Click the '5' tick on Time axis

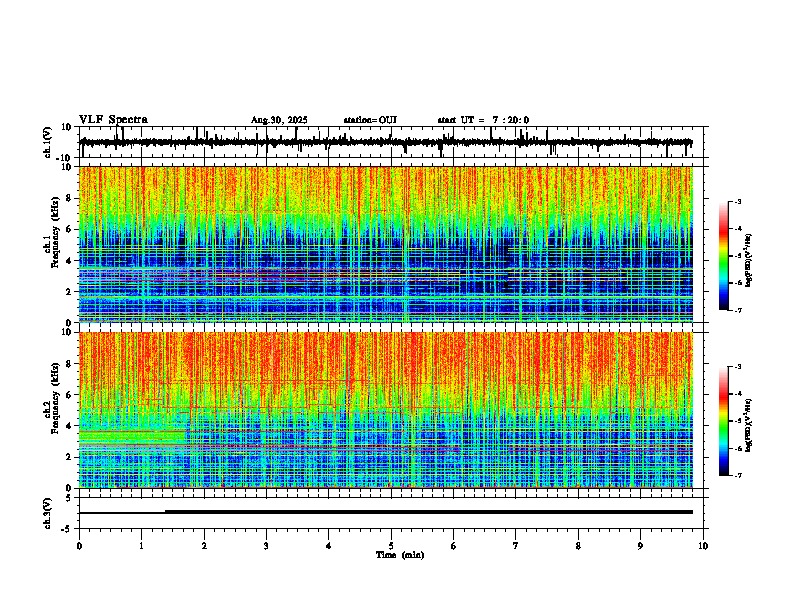tap(391, 546)
